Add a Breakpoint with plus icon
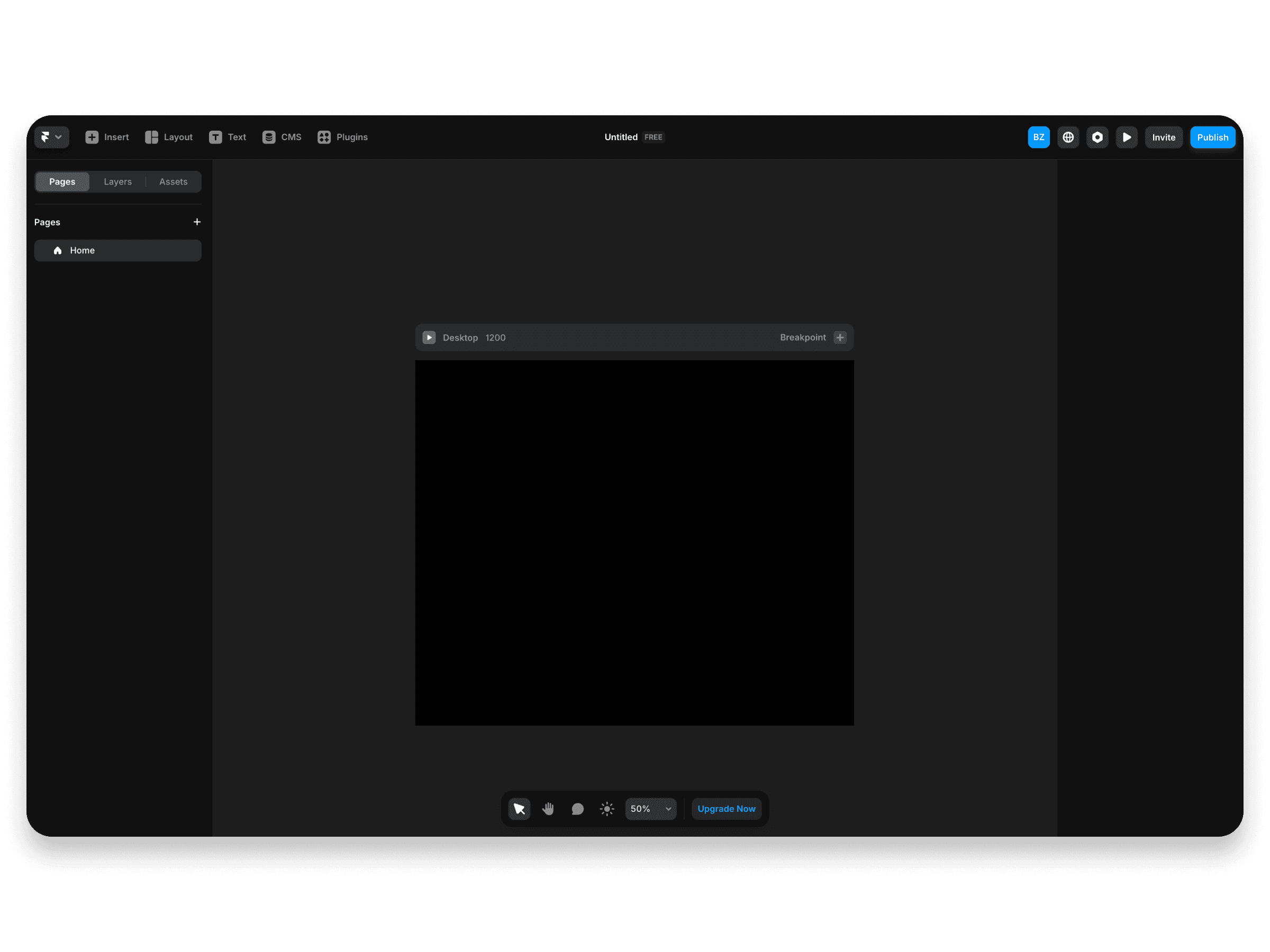Screen dimensions: 1270x952 pyautogui.click(x=840, y=337)
